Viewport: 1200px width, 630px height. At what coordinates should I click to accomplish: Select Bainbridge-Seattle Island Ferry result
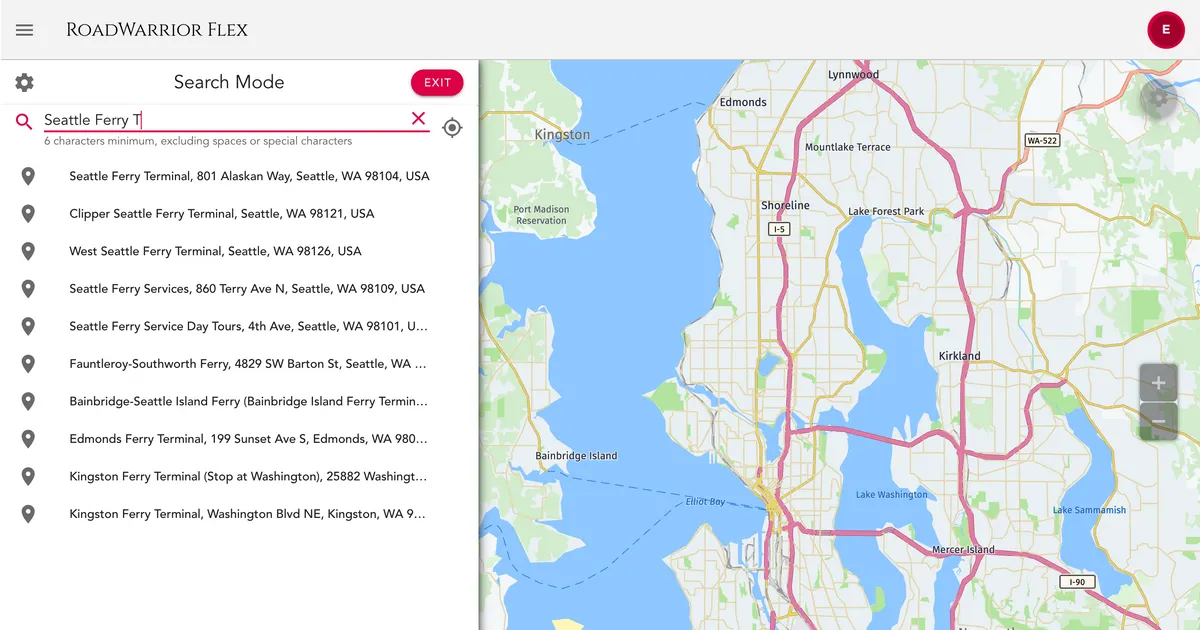tap(239, 401)
